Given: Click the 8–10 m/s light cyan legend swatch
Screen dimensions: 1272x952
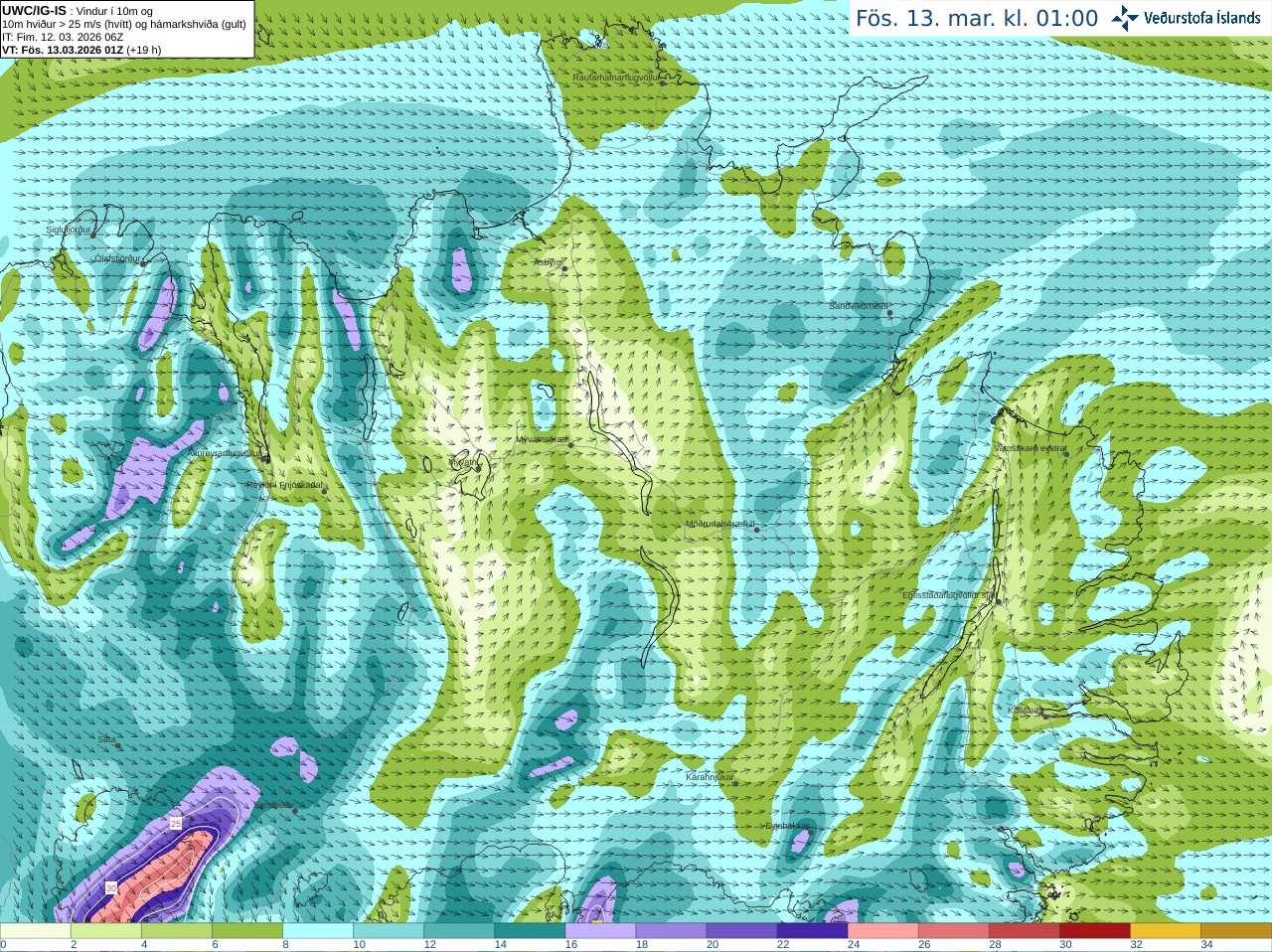Looking at the screenshot, I should coord(318,931).
